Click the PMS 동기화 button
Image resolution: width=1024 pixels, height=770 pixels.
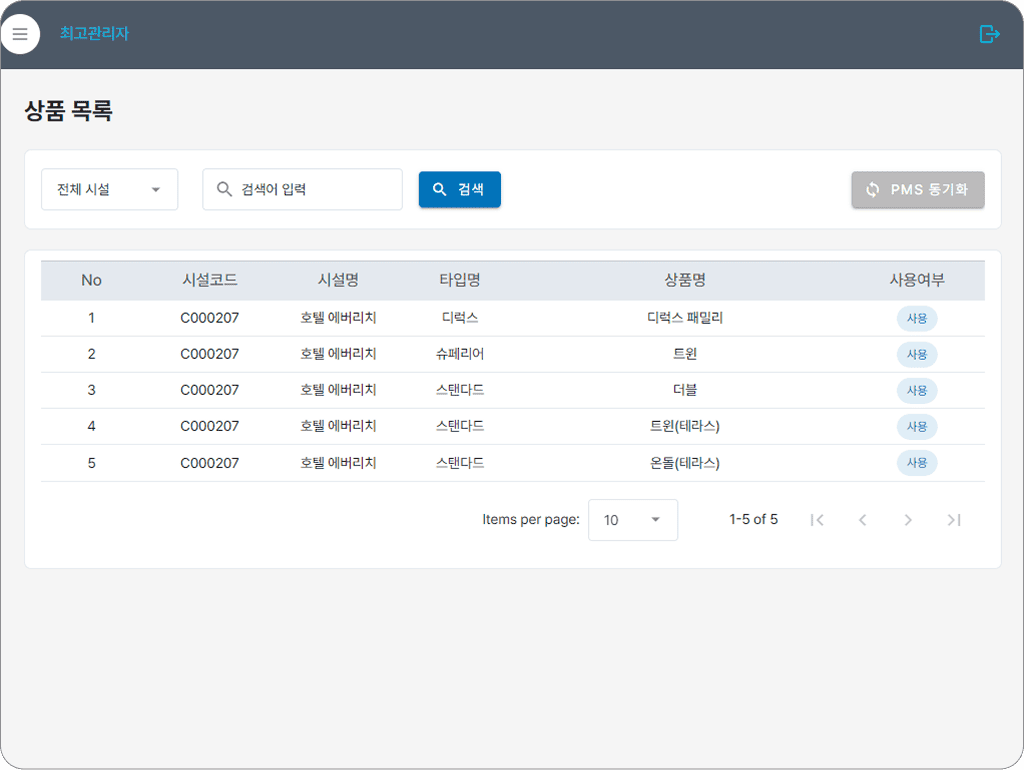coord(918,189)
